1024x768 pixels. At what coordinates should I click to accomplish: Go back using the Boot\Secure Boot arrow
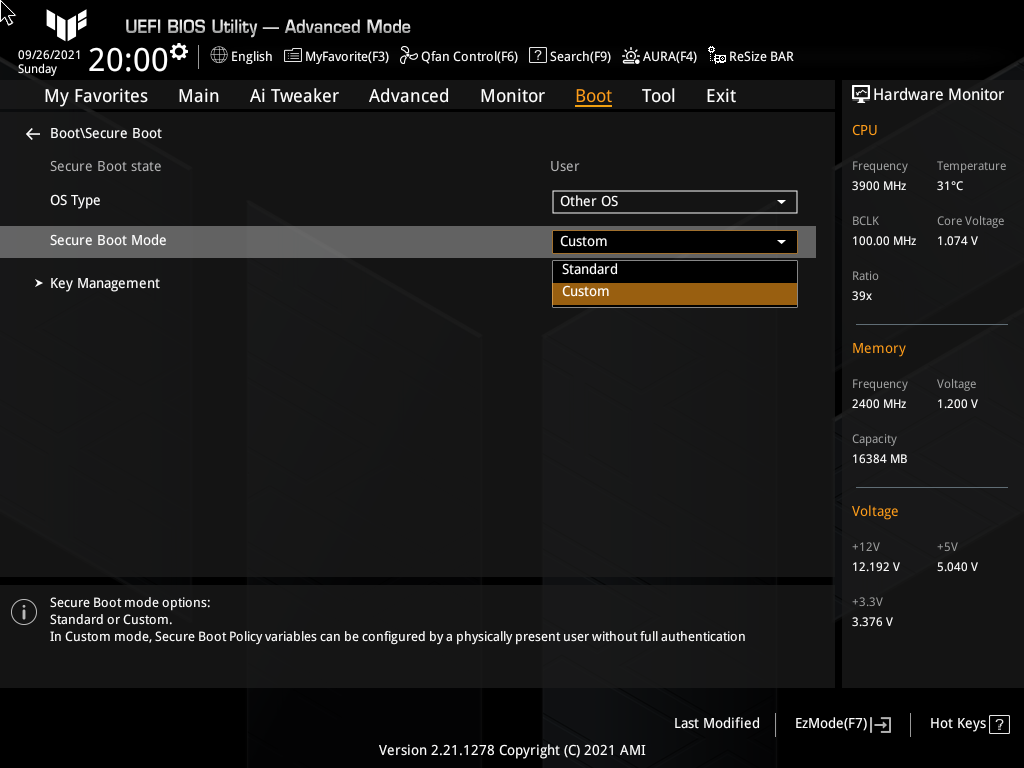[x=32, y=132]
